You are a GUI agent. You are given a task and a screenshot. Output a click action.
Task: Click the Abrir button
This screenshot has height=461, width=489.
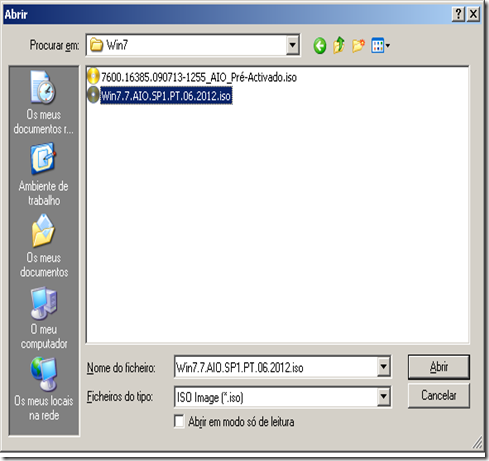click(x=439, y=367)
